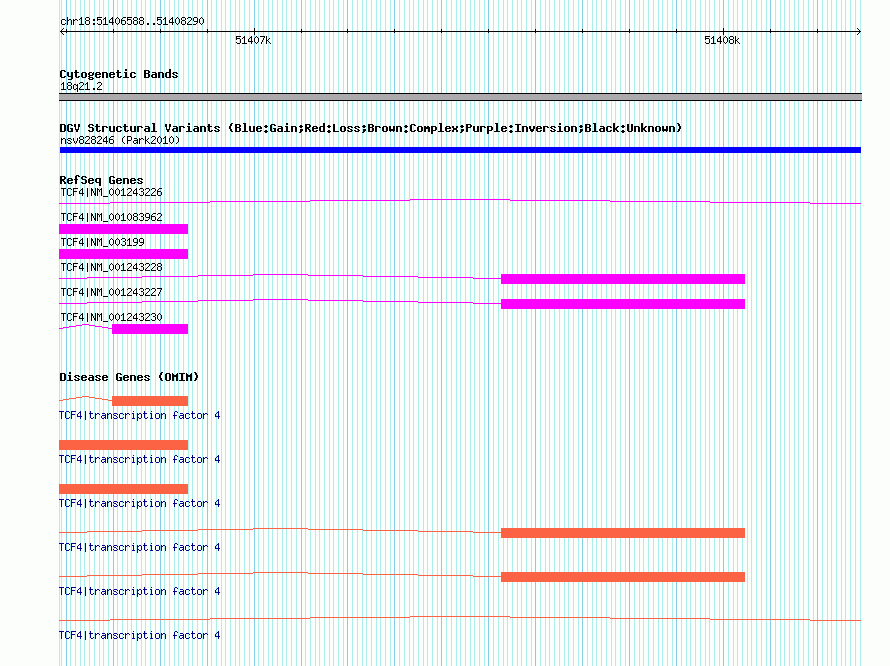Click the bottommost thin orange OMIM intron line
The image size is (890, 666).
[x=460, y=618]
